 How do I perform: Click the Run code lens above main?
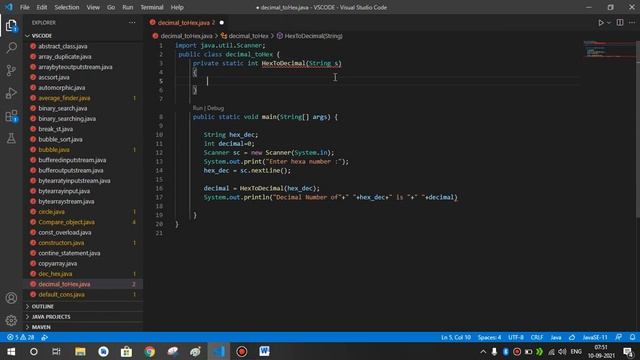coord(198,108)
